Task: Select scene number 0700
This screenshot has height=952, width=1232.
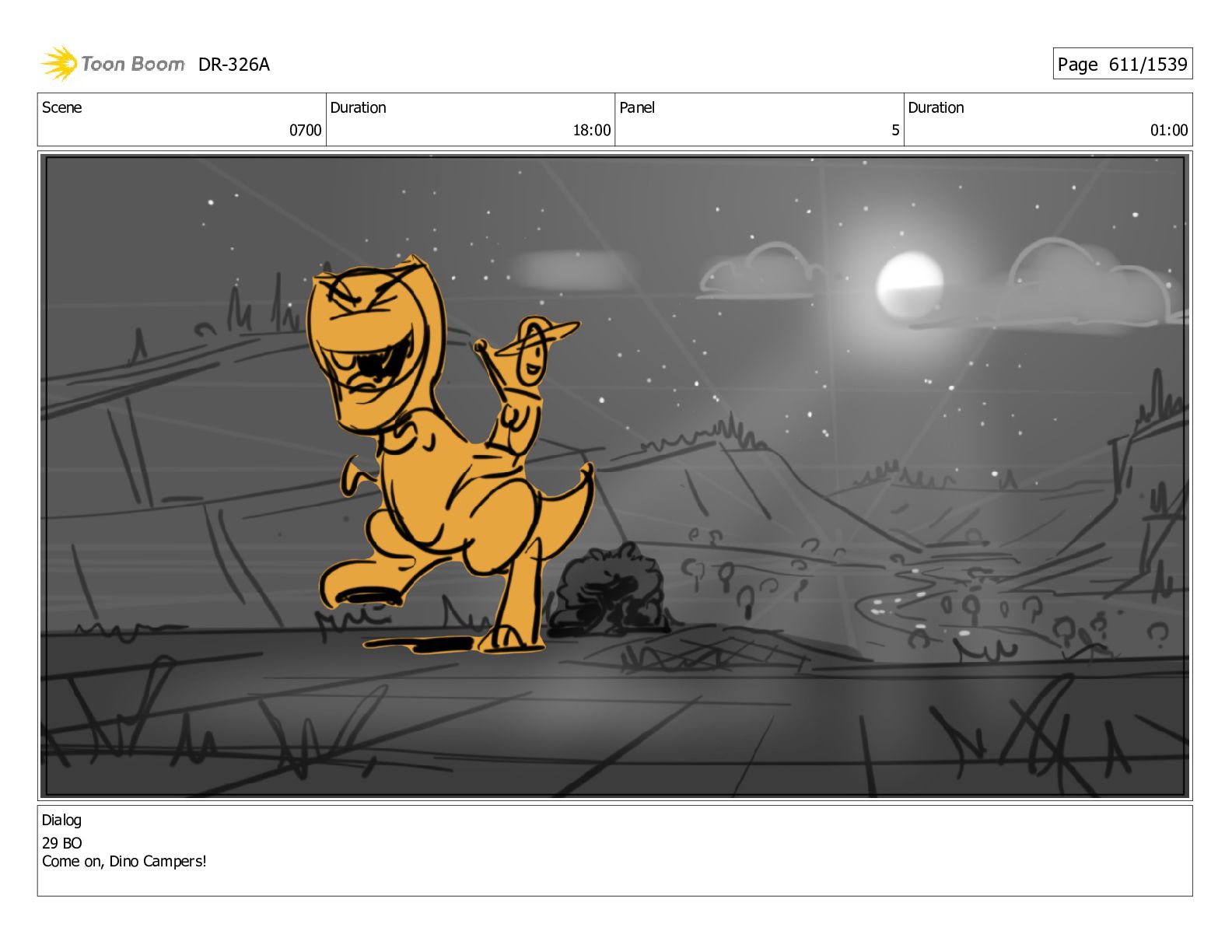Action: [305, 130]
